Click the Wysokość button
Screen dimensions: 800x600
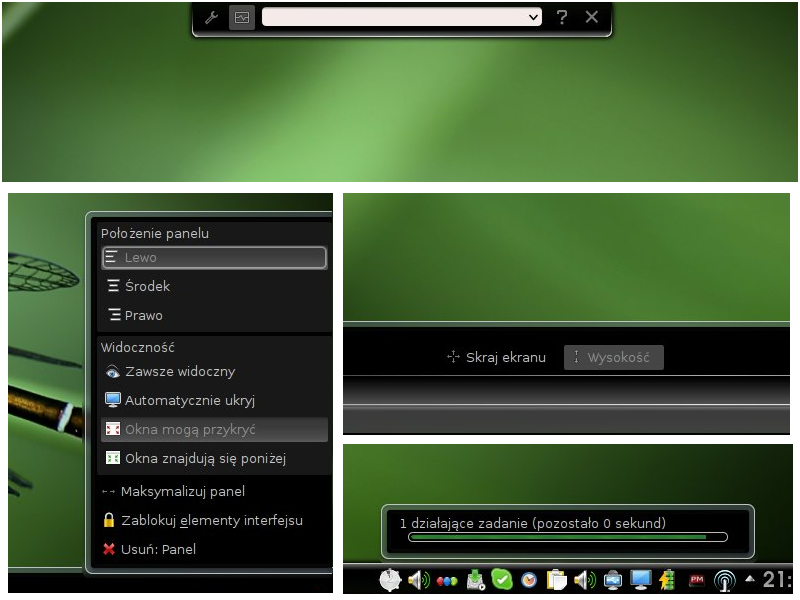click(x=614, y=357)
